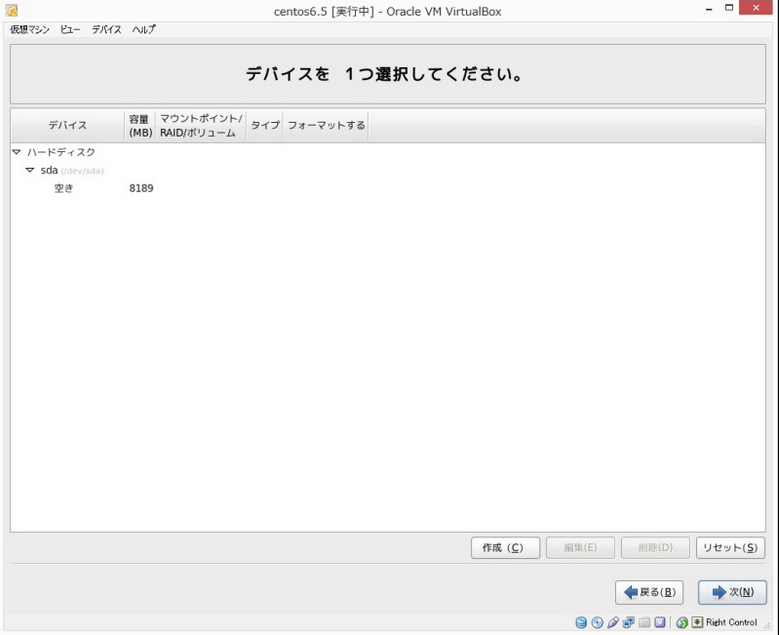Click the 8189 capacity value
The width and height of the screenshot is (779, 635).
pyautogui.click(x=141, y=188)
